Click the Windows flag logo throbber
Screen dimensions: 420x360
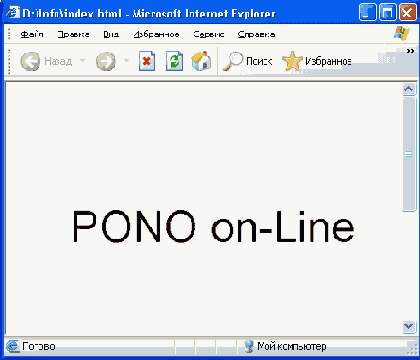[x=402, y=33]
